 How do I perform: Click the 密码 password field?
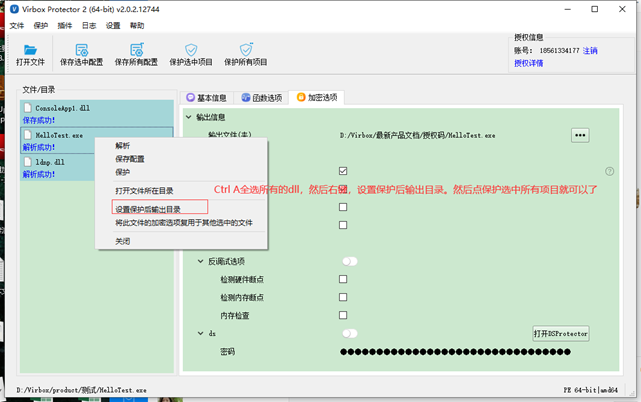455,352
